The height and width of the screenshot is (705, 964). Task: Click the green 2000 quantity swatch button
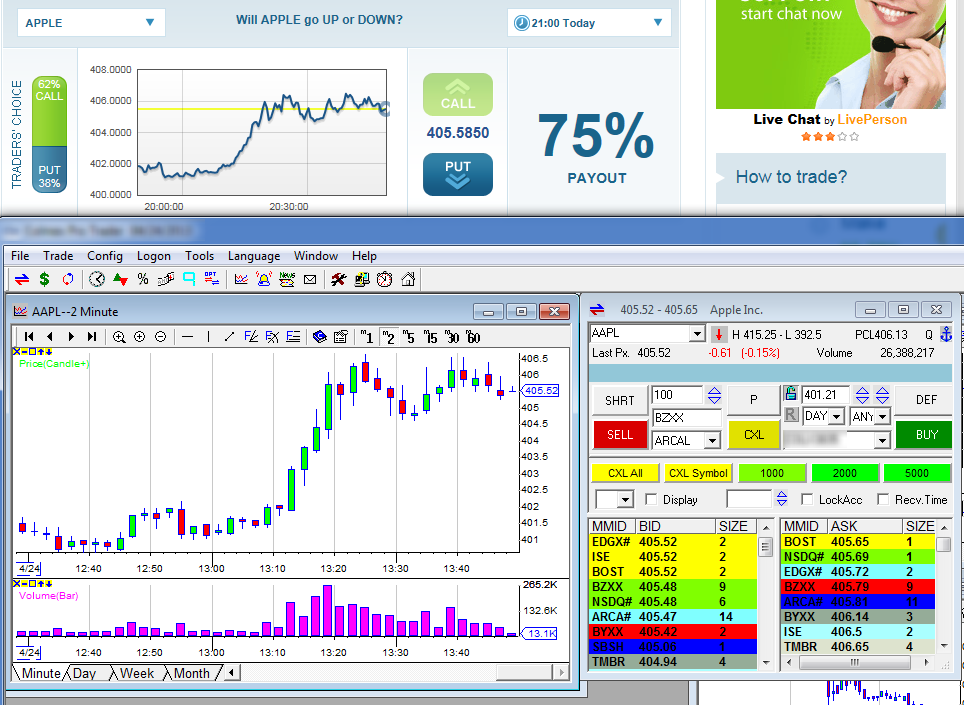(844, 473)
